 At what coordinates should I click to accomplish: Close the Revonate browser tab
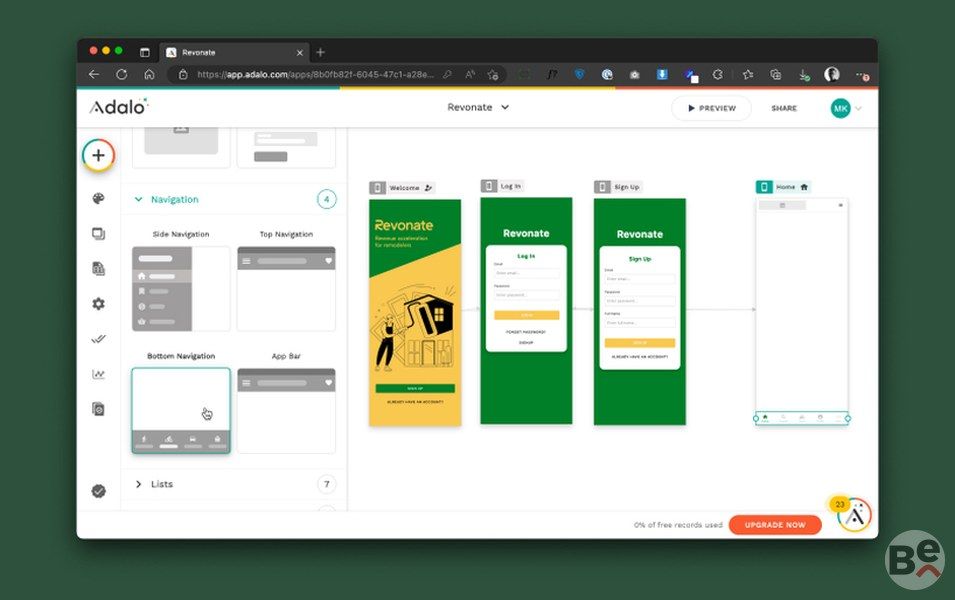tap(300, 53)
